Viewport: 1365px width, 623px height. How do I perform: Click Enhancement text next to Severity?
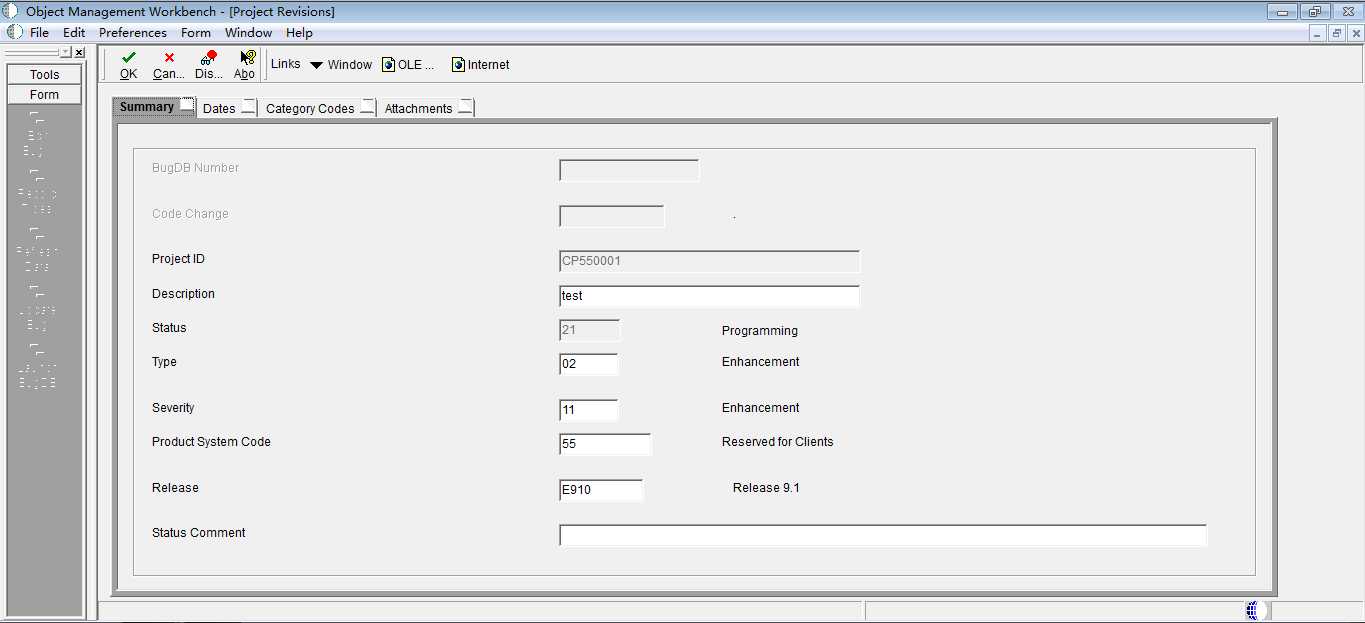tap(761, 408)
